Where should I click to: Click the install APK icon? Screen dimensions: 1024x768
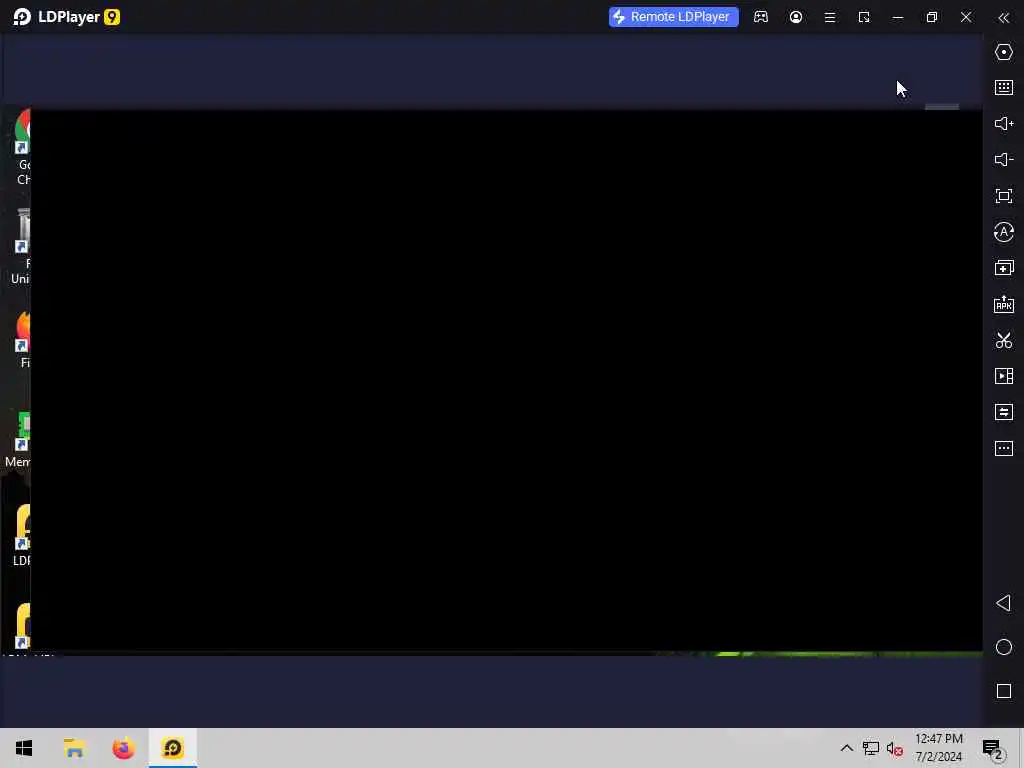pos(1004,304)
